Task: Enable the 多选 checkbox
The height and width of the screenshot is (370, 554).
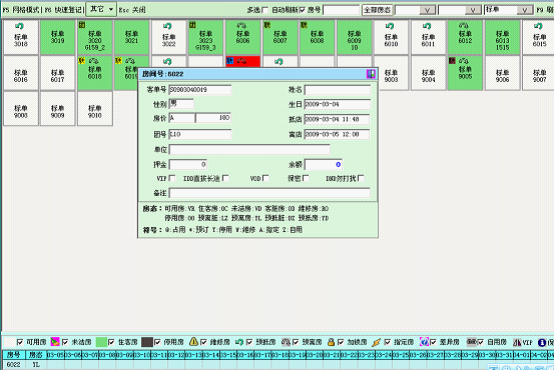Action: pyautogui.click(x=265, y=10)
